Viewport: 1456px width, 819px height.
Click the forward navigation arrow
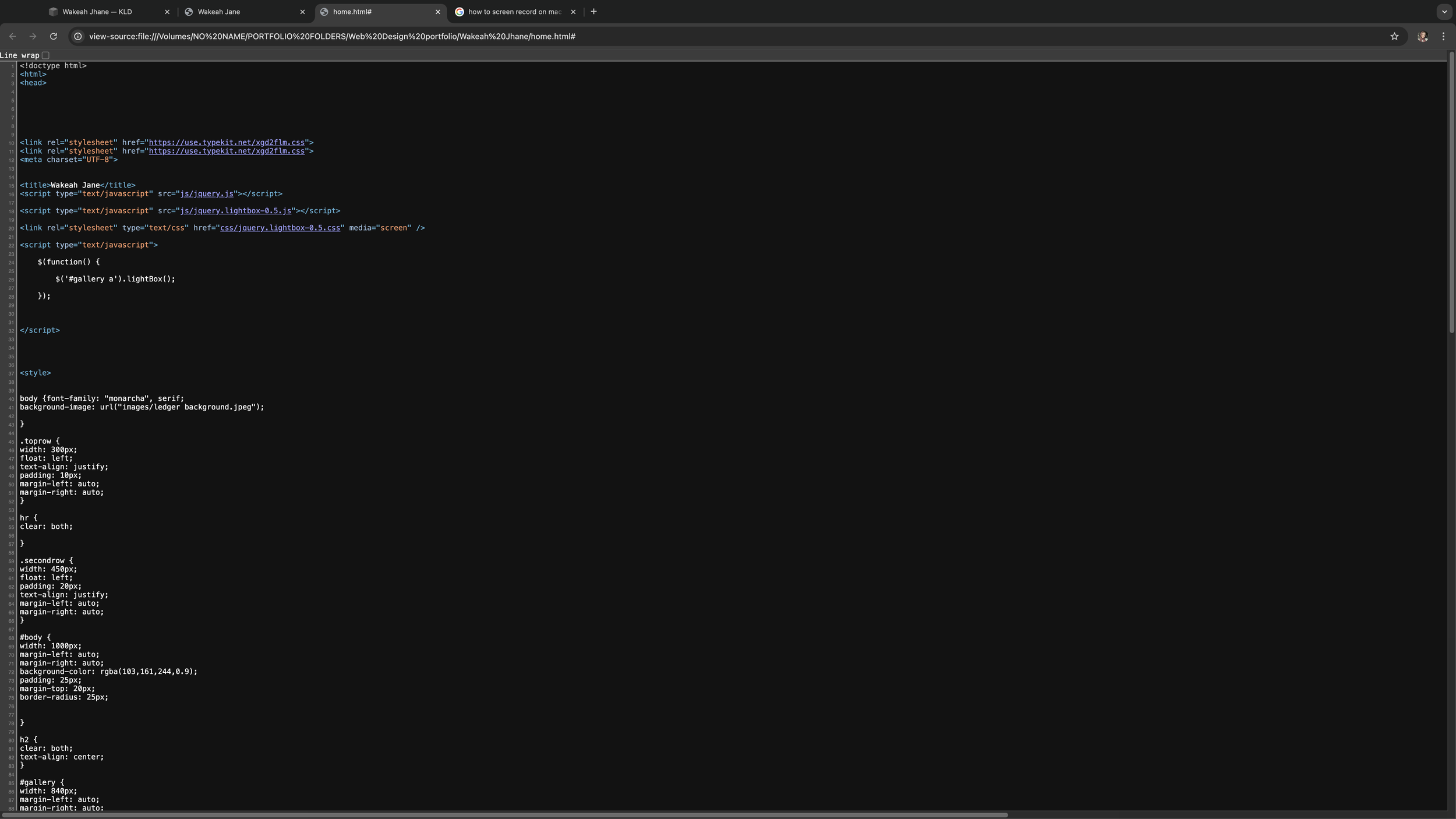coord(33,36)
